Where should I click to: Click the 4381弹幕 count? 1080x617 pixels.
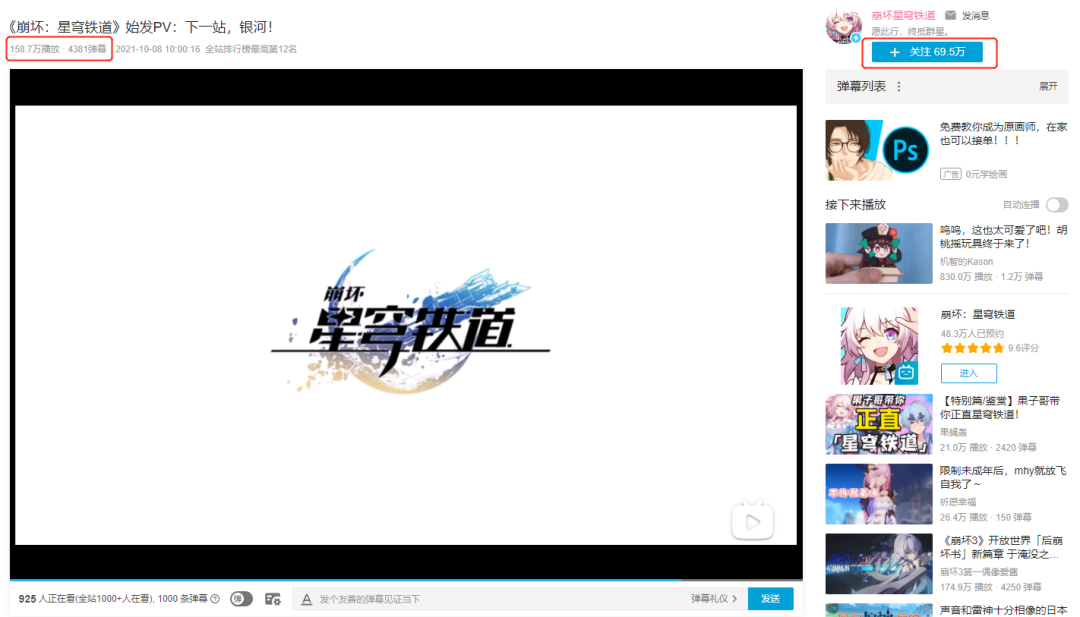click(x=87, y=49)
